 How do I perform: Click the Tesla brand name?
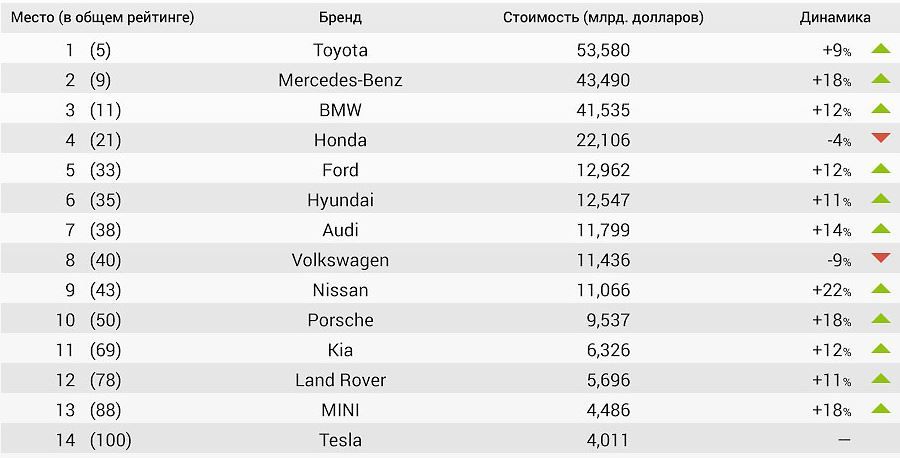(x=340, y=440)
